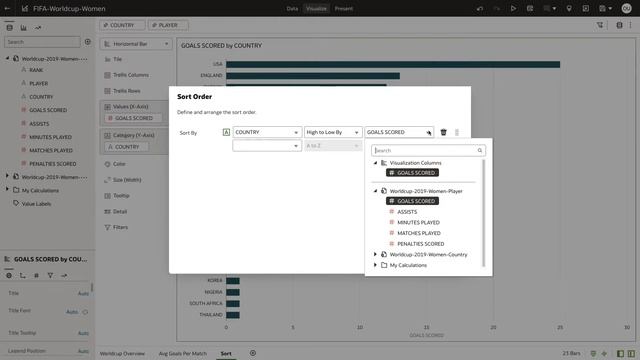The width and height of the screenshot is (640, 360).
Task: Open the Data pane icon in left panel
Action: click(x=9, y=27)
